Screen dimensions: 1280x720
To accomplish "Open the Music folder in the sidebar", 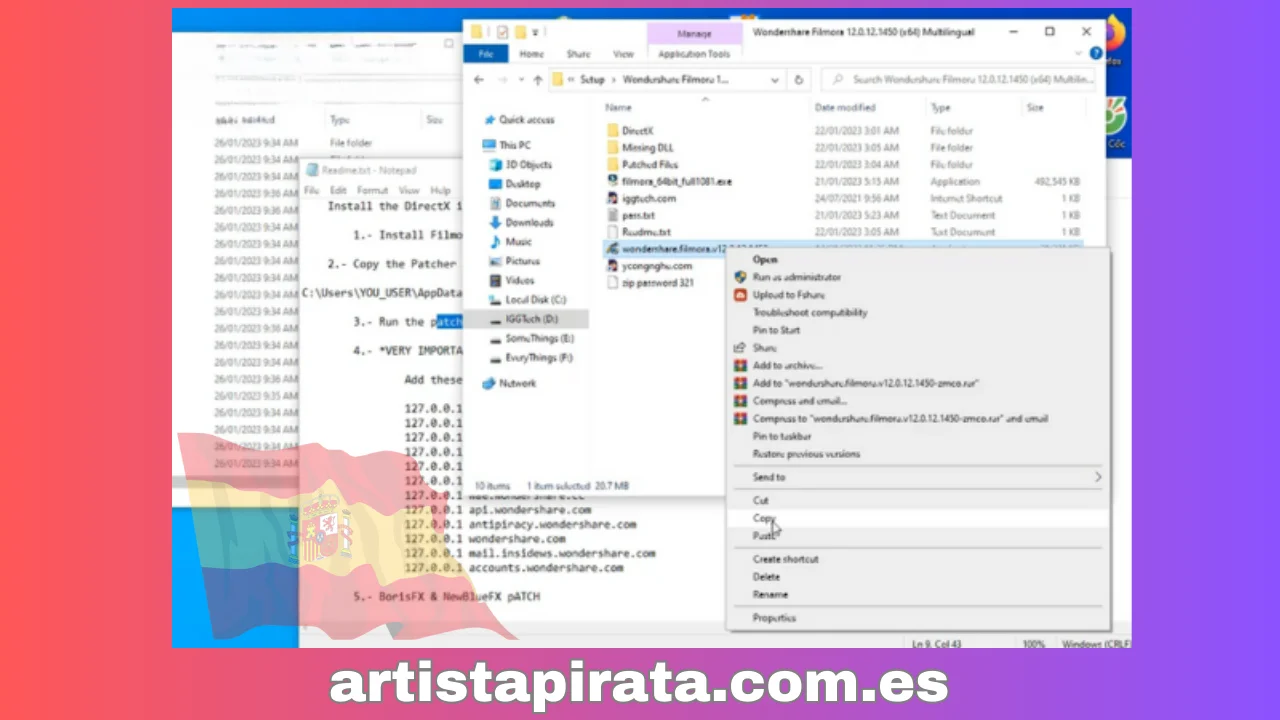I will (518, 242).
